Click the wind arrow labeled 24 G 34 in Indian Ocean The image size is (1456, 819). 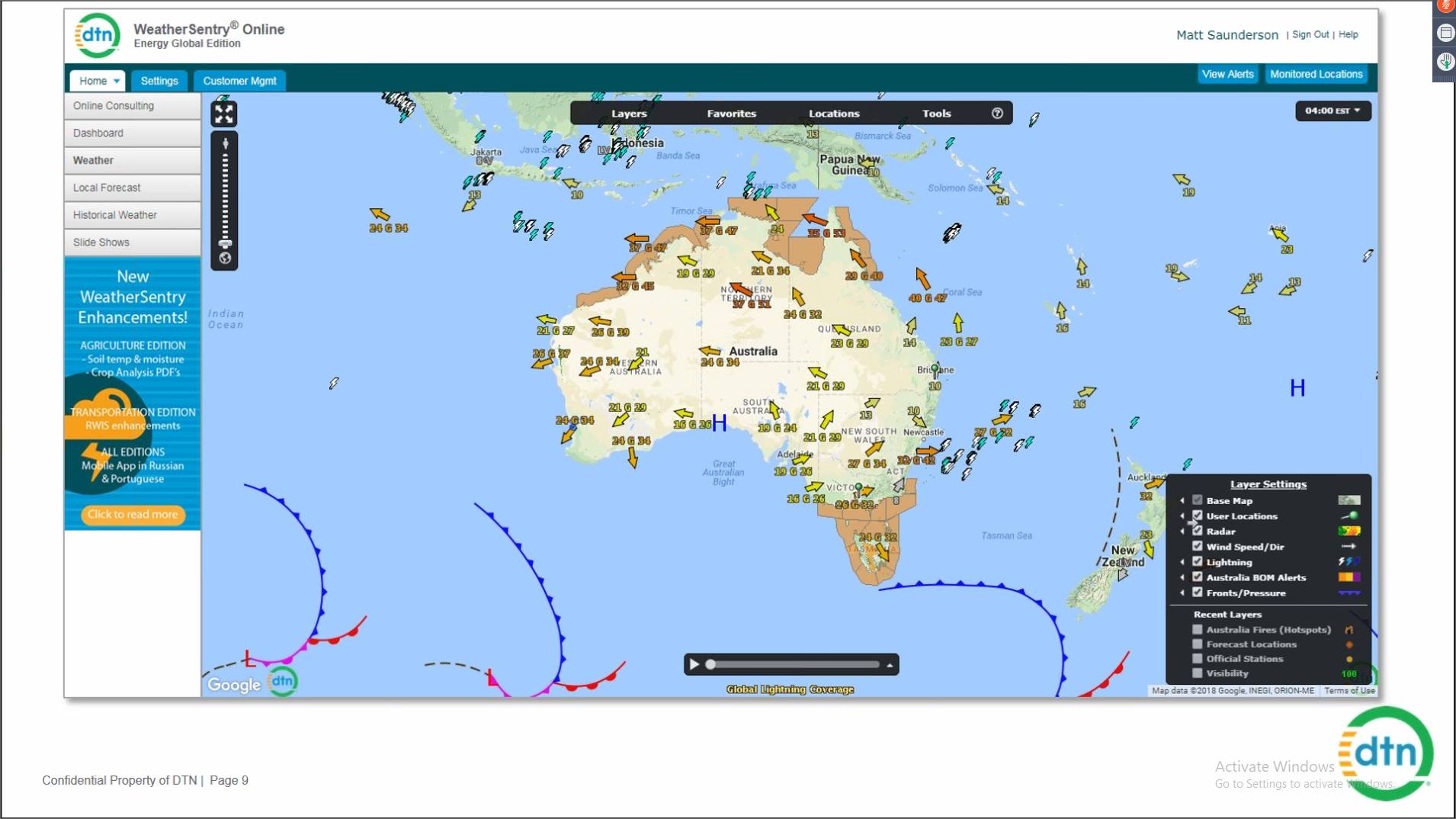pos(380,215)
